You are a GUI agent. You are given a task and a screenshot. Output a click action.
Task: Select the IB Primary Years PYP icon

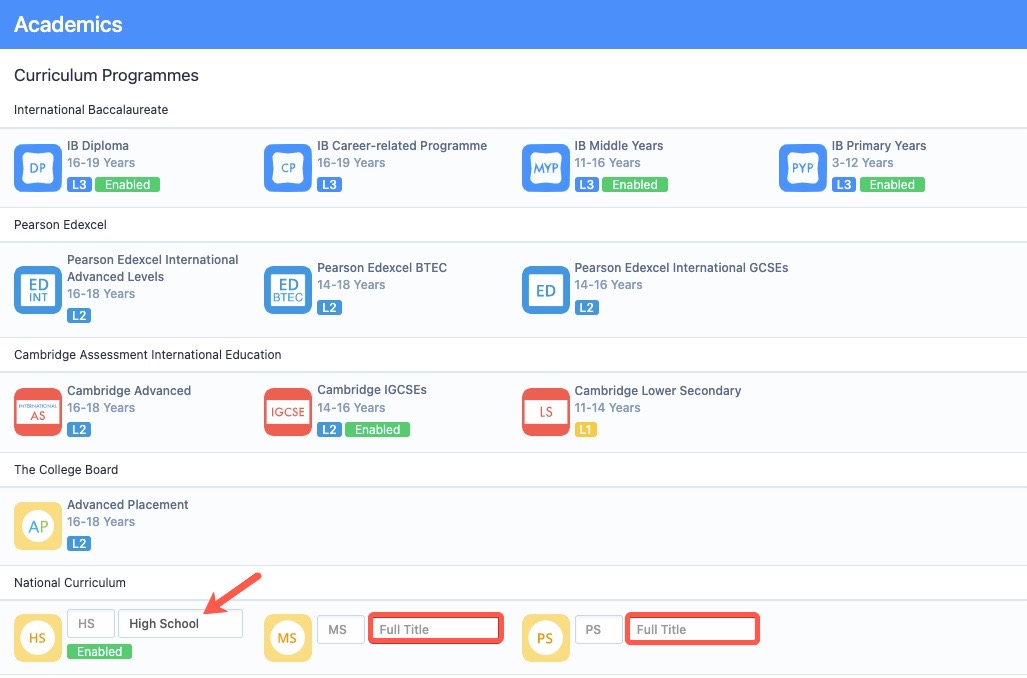802,167
